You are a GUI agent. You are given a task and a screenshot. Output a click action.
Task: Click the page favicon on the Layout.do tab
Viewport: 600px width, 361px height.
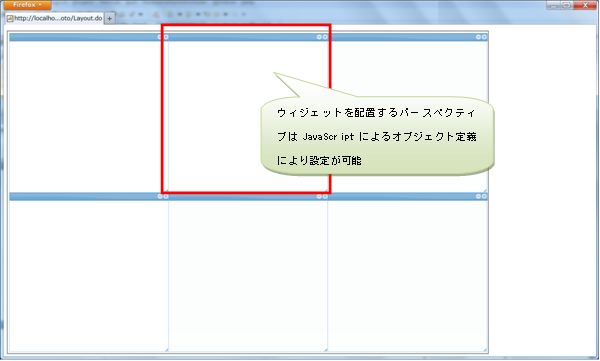pos(10,18)
